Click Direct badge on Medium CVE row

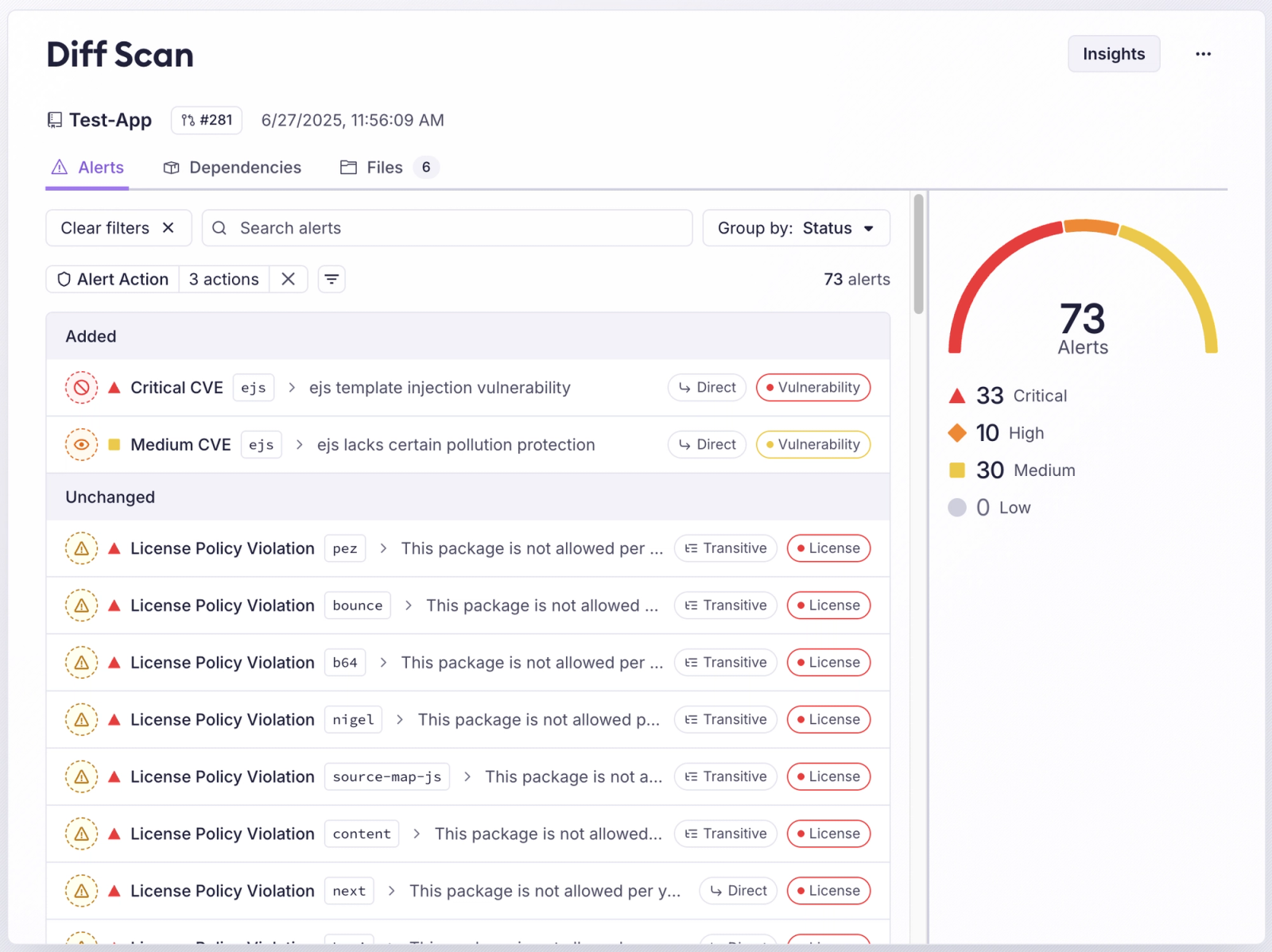(x=707, y=445)
